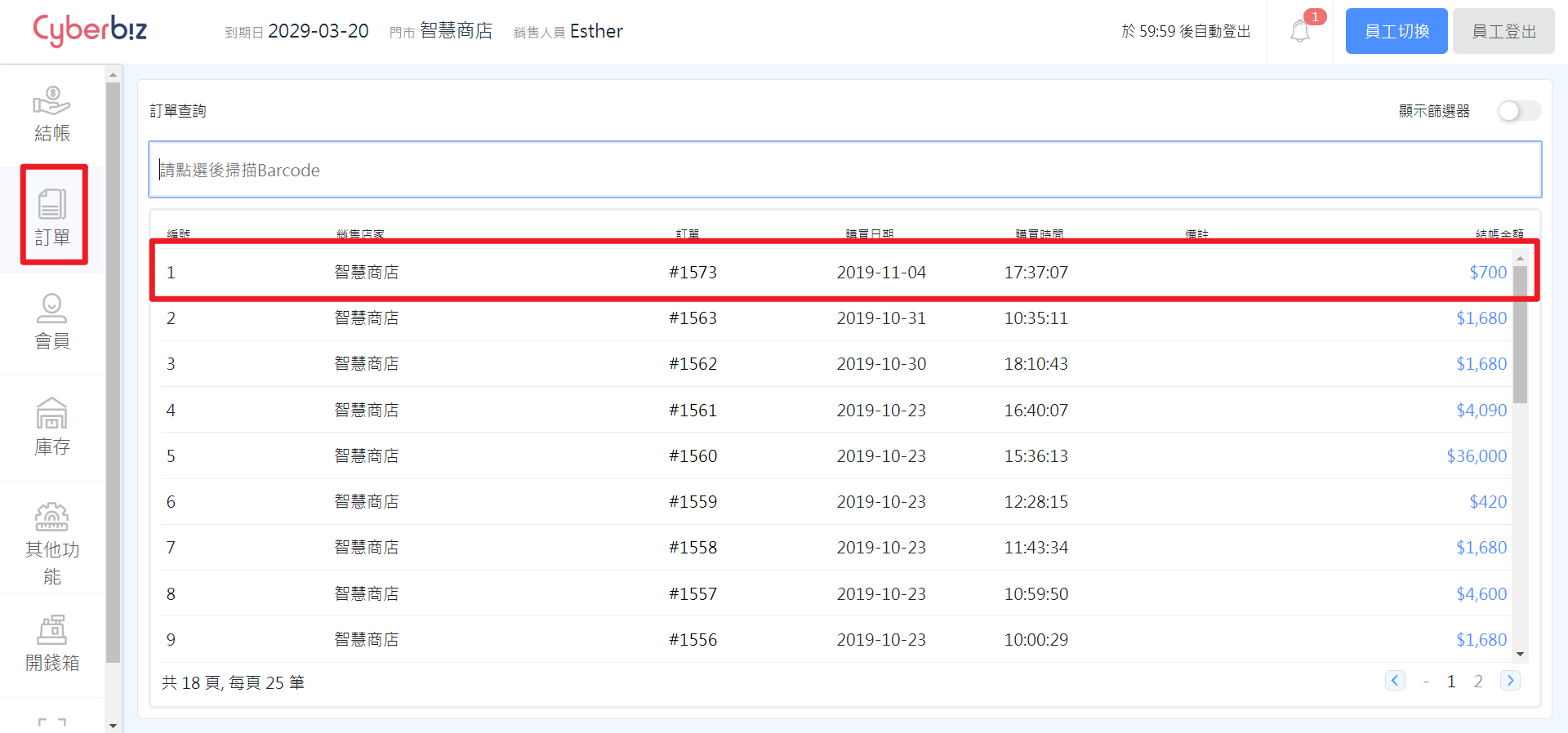Open the 庫存 inventory sidebar icon
The width and height of the screenshot is (1568, 733).
[52, 428]
